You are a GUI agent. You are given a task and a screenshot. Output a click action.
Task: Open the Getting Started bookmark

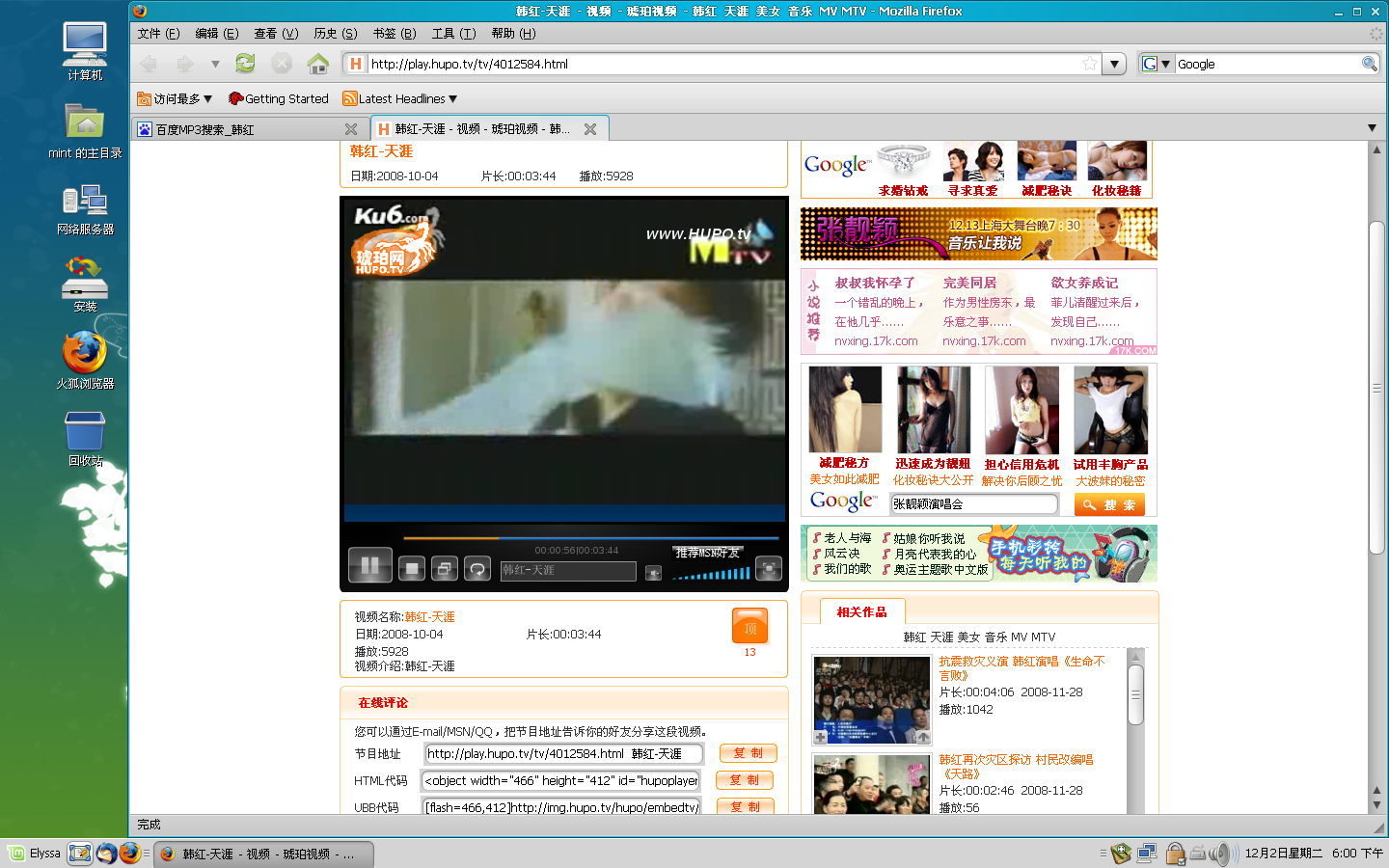279,98
